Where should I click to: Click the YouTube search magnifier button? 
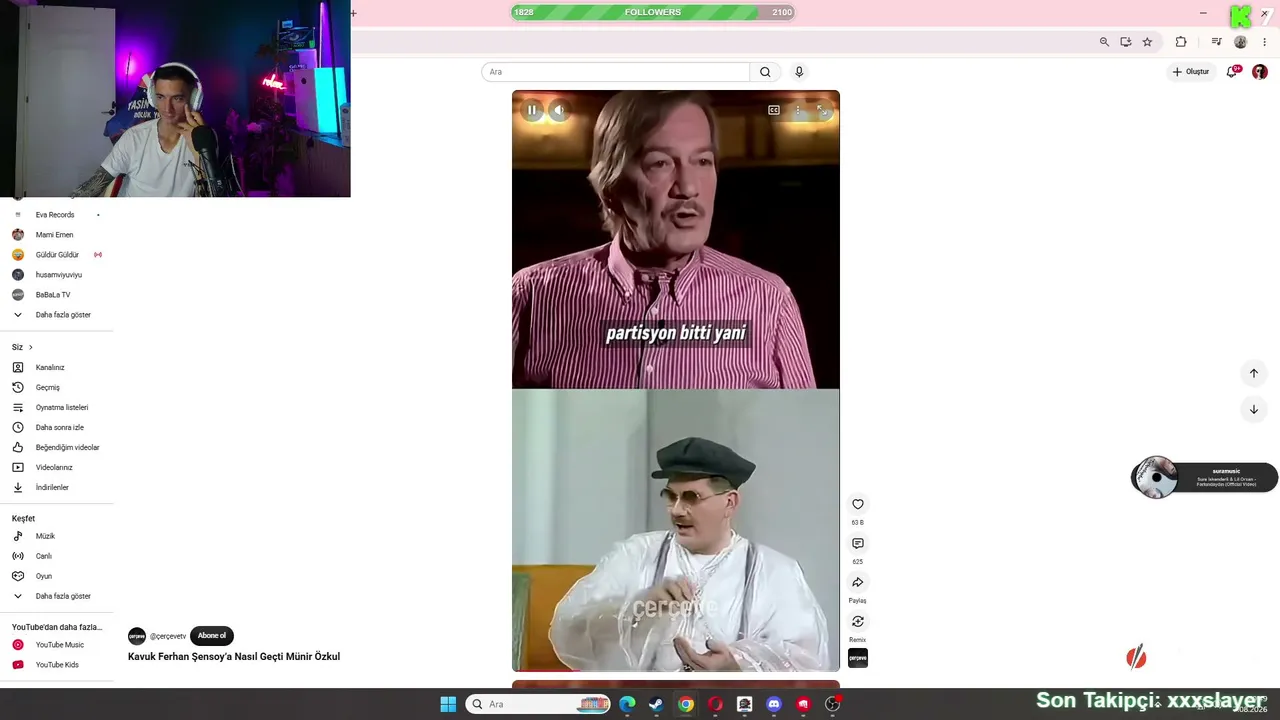(x=765, y=72)
